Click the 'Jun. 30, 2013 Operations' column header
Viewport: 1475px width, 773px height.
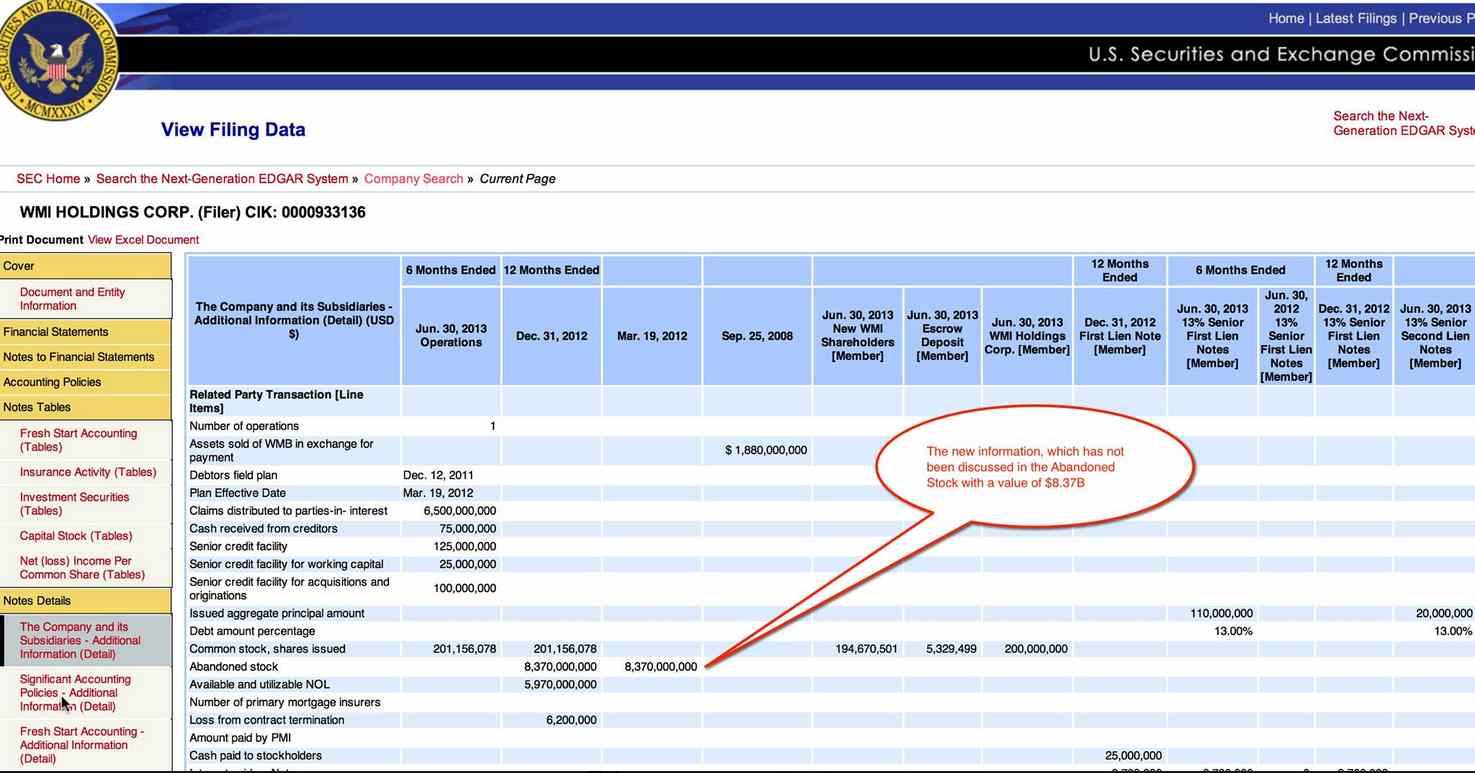(x=451, y=336)
